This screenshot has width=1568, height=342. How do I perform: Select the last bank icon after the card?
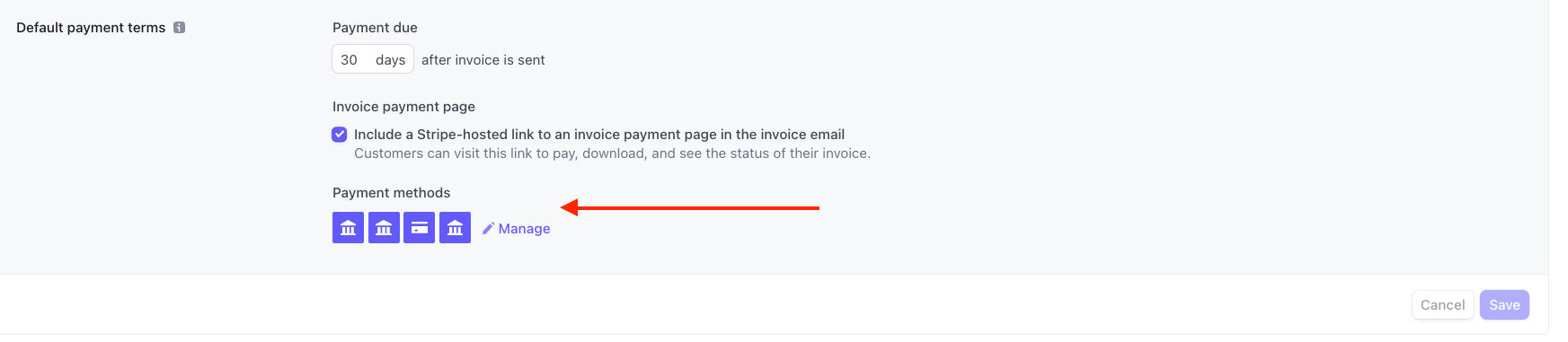pyautogui.click(x=455, y=228)
